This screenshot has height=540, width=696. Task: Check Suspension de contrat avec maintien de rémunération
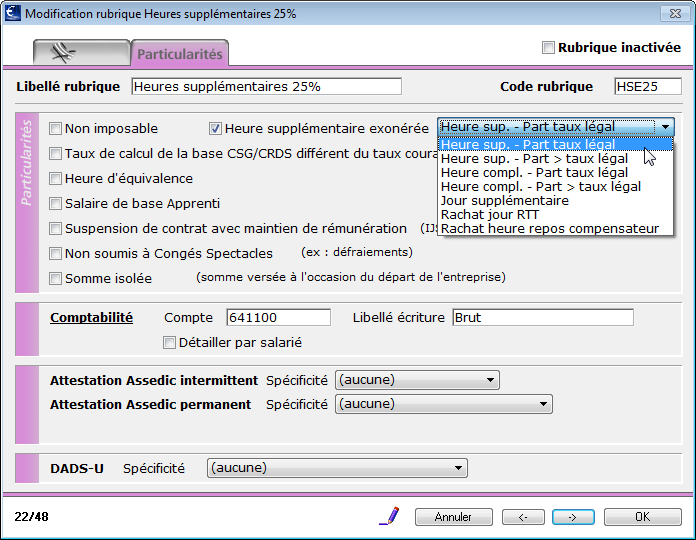pyautogui.click(x=55, y=229)
